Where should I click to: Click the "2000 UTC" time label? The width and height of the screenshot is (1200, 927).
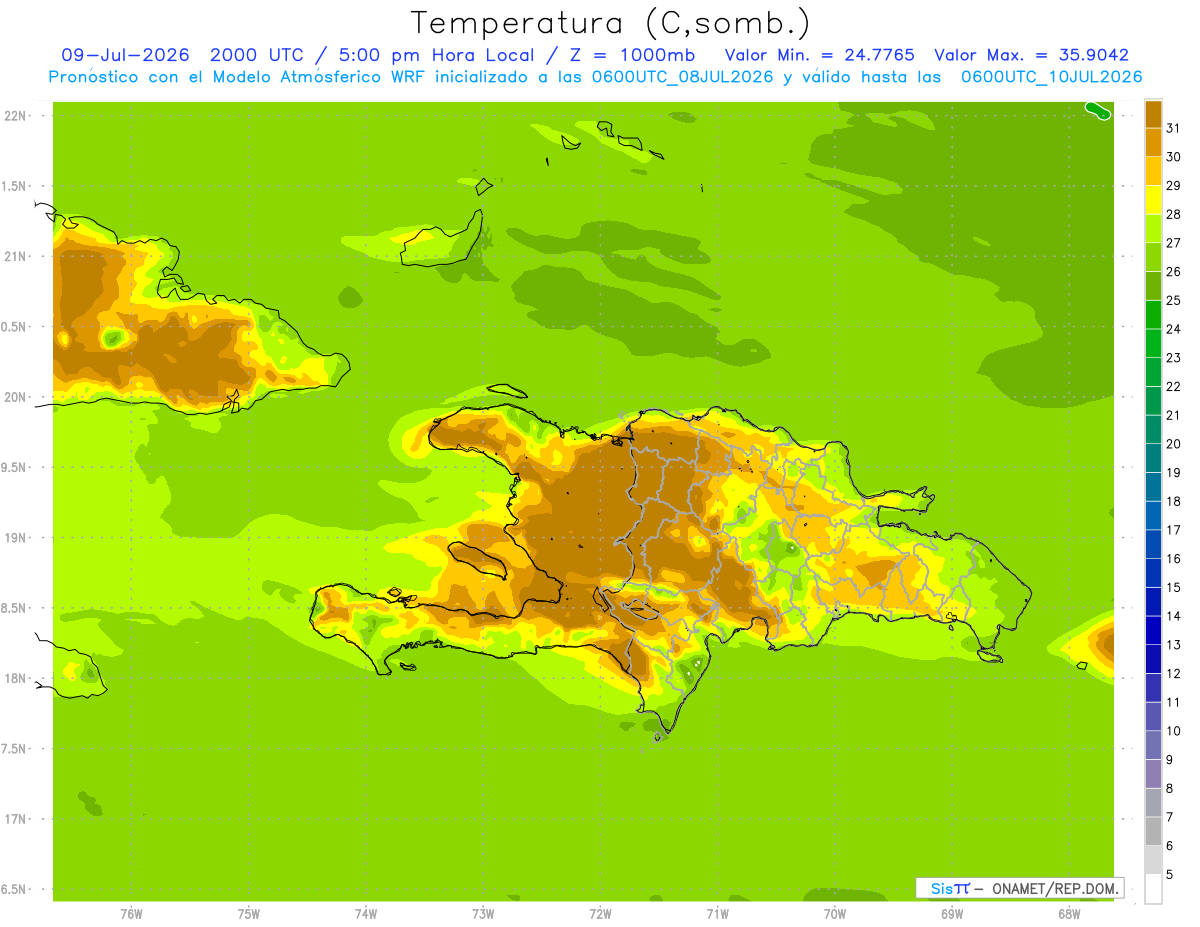point(256,55)
